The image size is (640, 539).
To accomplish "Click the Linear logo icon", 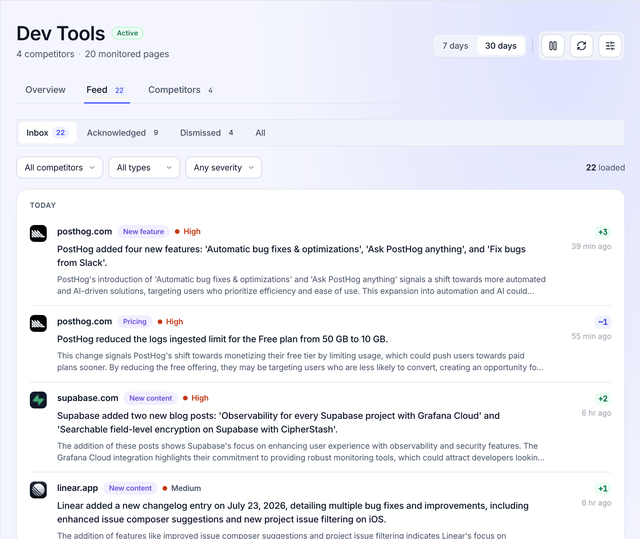I will (x=38, y=490).
